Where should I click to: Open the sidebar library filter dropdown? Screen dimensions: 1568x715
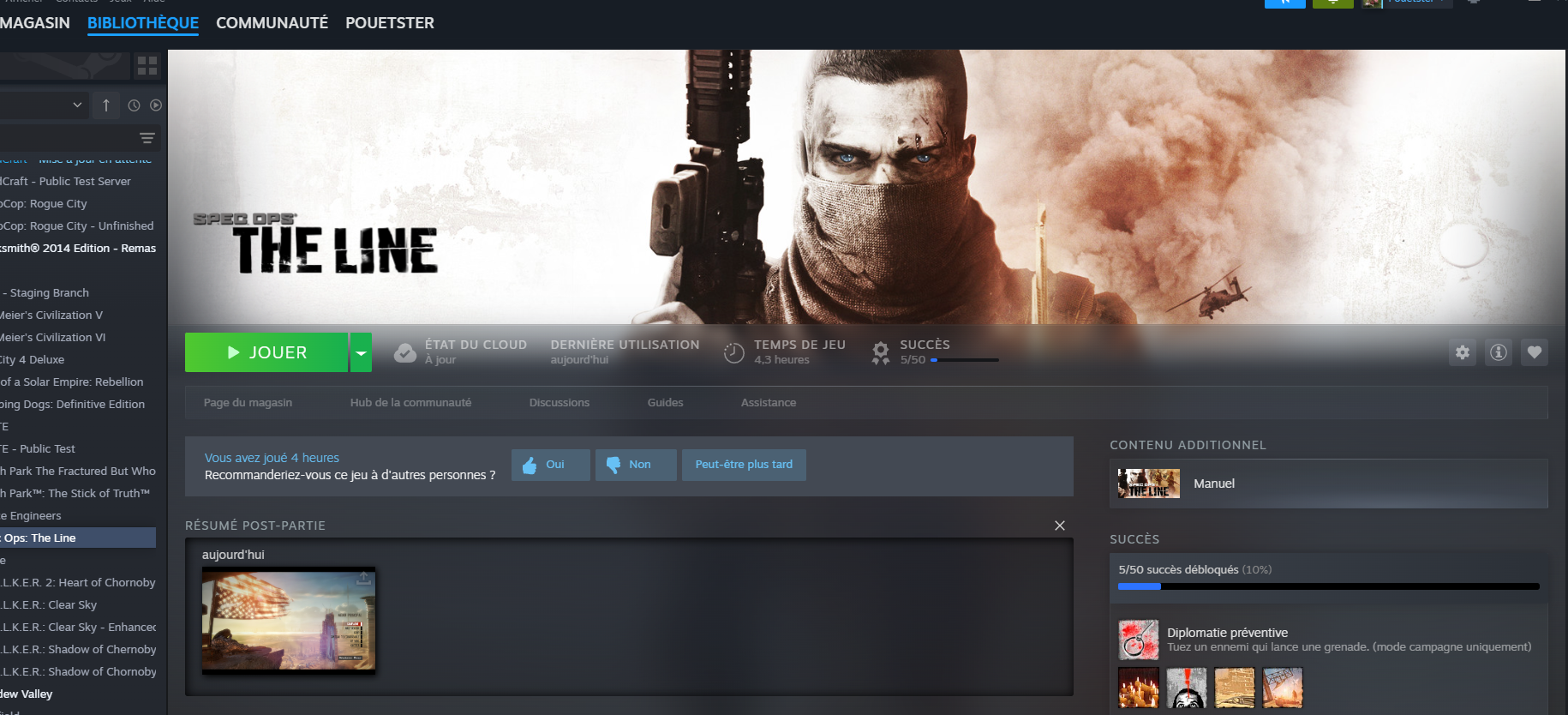click(x=43, y=105)
